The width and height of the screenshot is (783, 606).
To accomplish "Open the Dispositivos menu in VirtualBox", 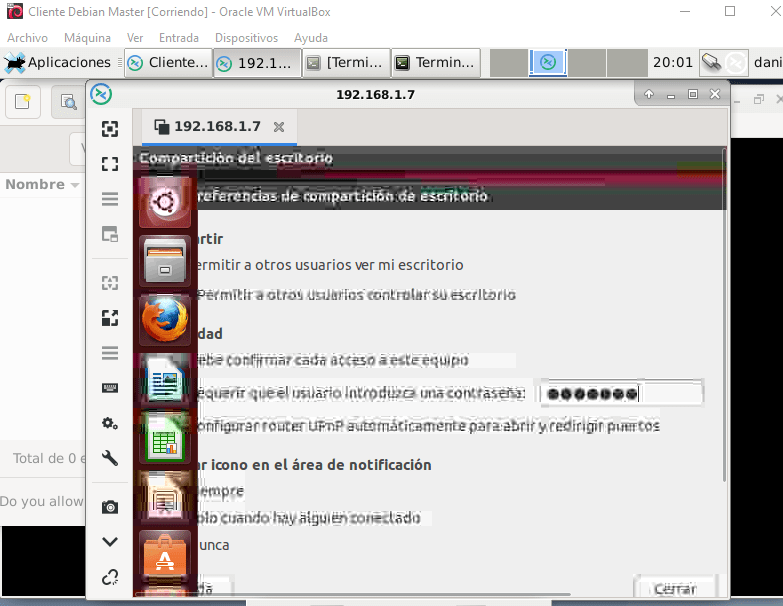I will [246, 38].
